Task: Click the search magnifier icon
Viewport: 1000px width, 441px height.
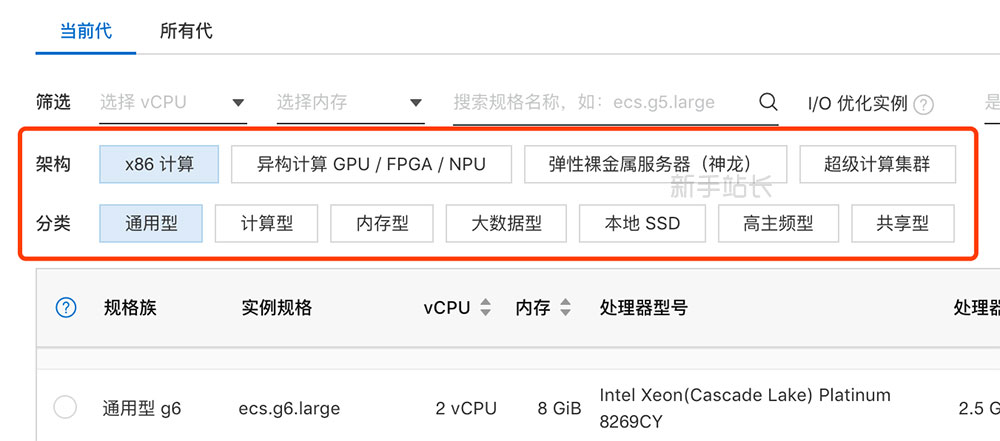Action: (x=768, y=101)
